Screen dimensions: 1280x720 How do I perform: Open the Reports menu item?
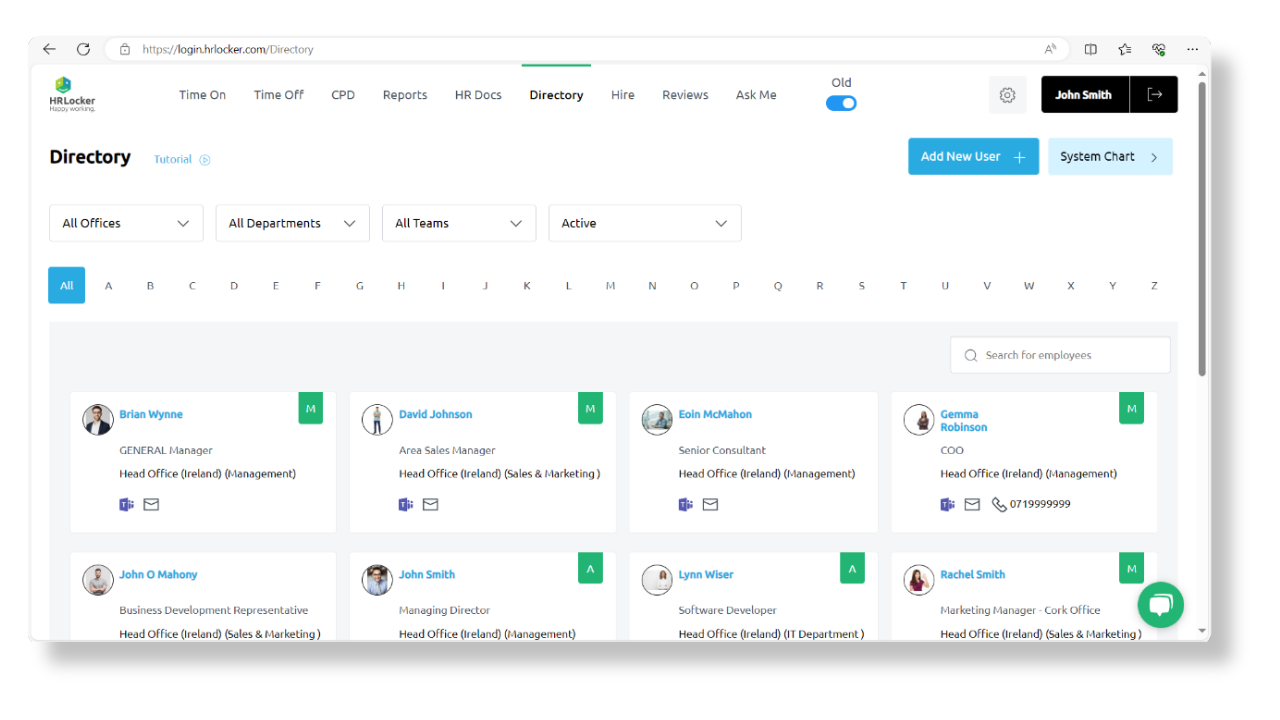(x=405, y=95)
